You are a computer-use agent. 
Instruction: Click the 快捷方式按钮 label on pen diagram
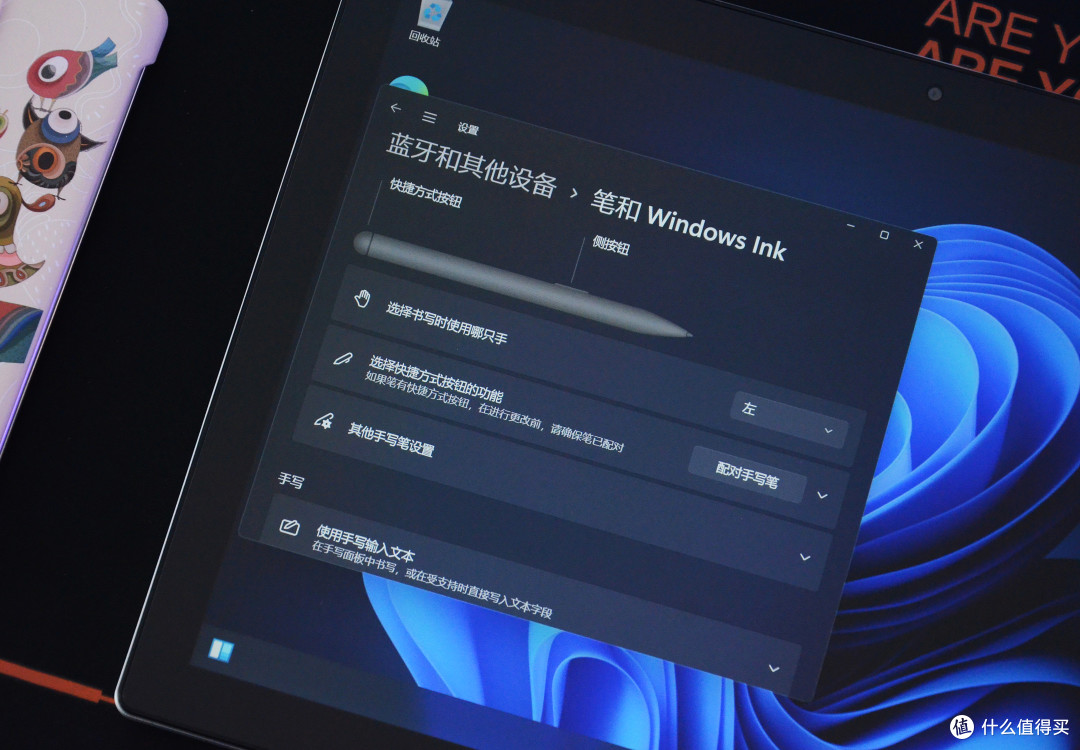point(425,192)
